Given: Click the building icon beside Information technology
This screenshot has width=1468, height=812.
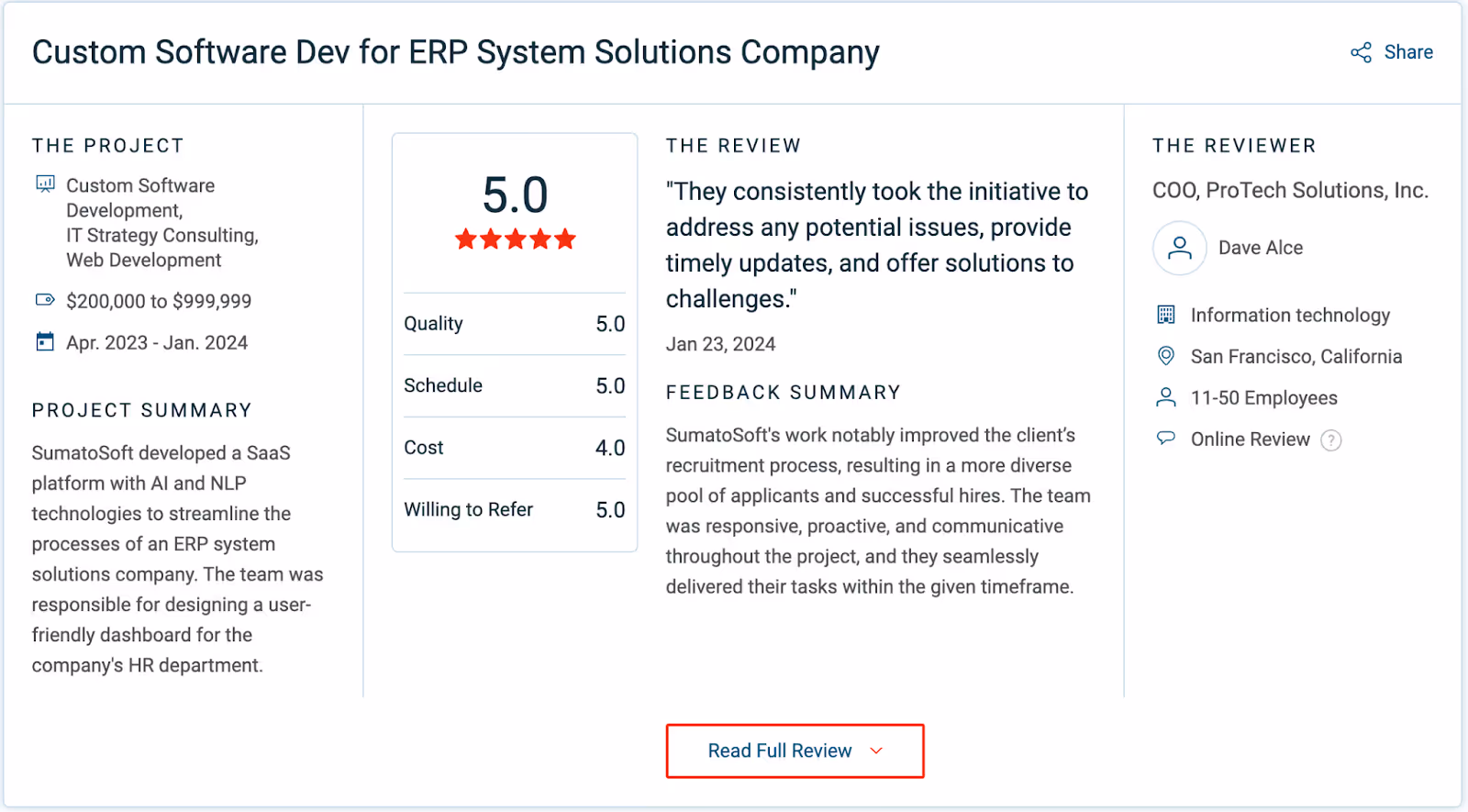Looking at the screenshot, I should (1165, 315).
